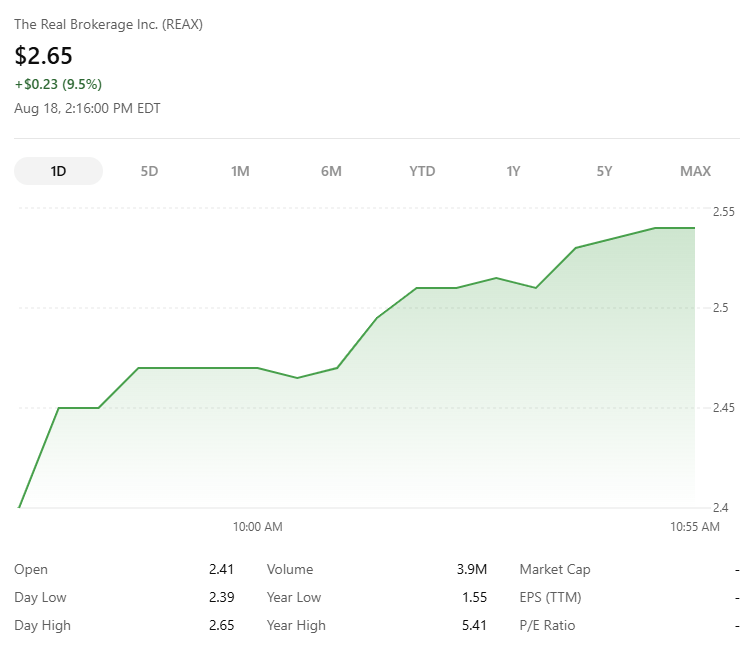Select the YTD range tab
The height and width of the screenshot is (649, 750).
click(422, 171)
